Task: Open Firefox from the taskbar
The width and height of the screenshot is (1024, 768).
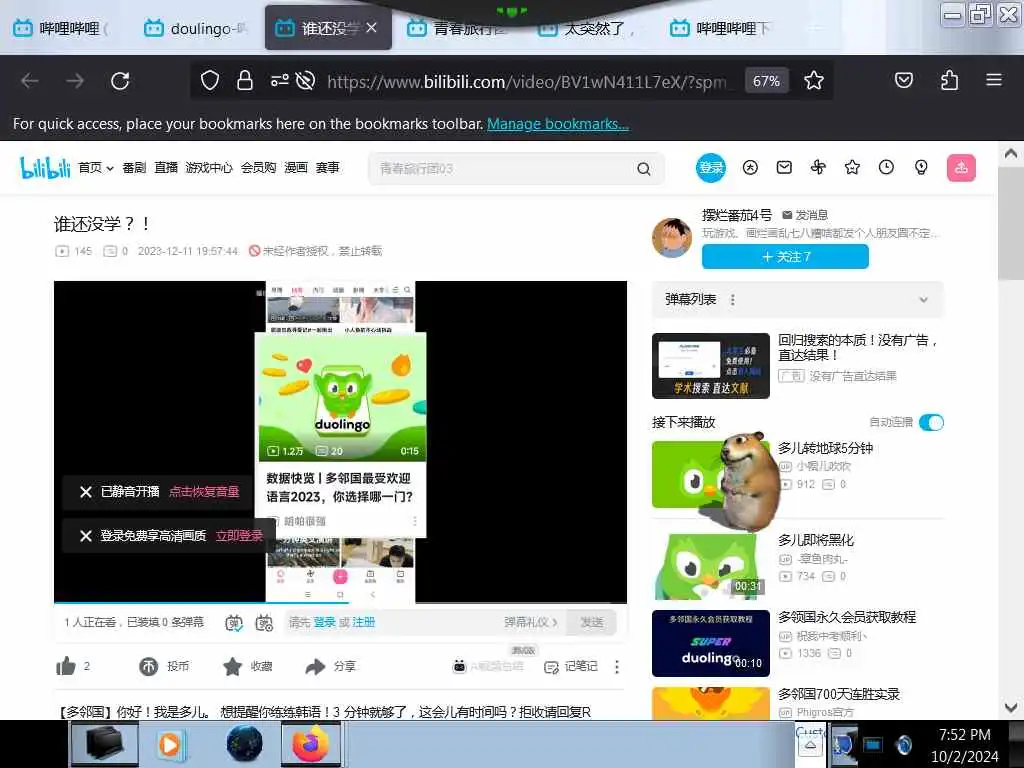Action: click(x=311, y=744)
